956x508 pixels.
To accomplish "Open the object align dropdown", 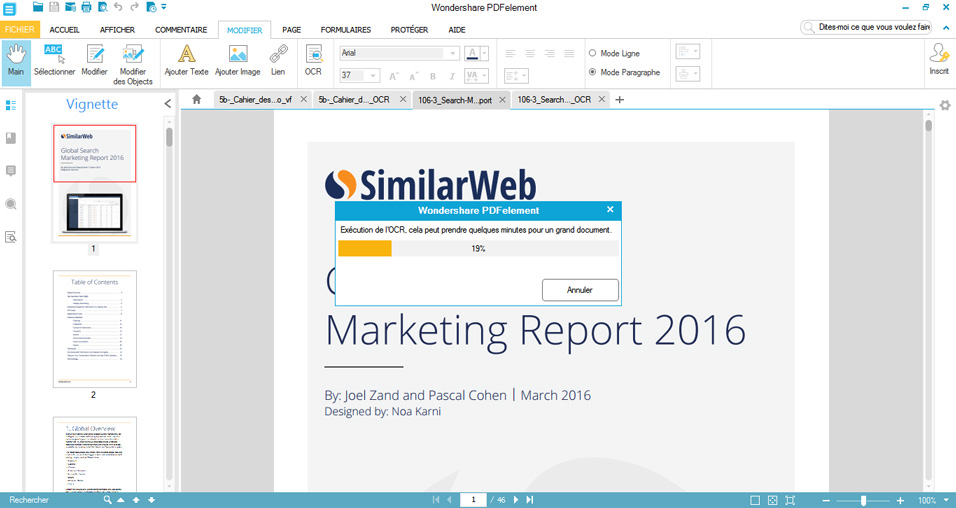I will (688, 52).
